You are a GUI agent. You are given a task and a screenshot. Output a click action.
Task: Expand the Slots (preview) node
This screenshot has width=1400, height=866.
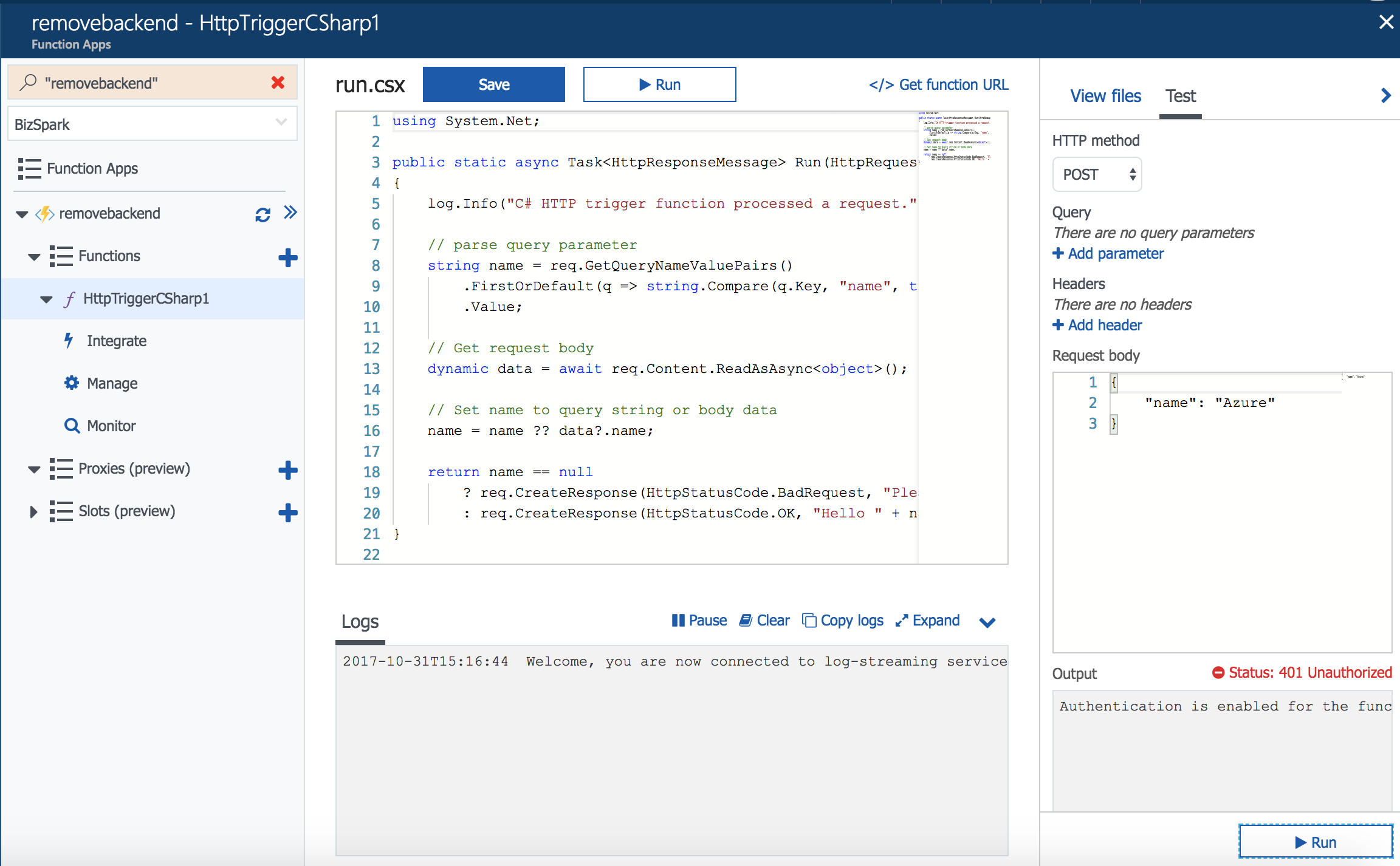[x=33, y=512]
